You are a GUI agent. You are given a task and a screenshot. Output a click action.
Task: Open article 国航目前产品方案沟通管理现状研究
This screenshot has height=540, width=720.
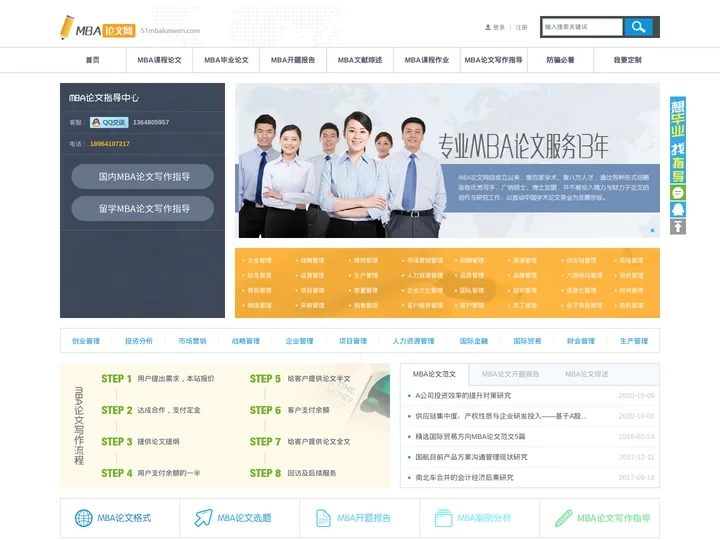472,457
